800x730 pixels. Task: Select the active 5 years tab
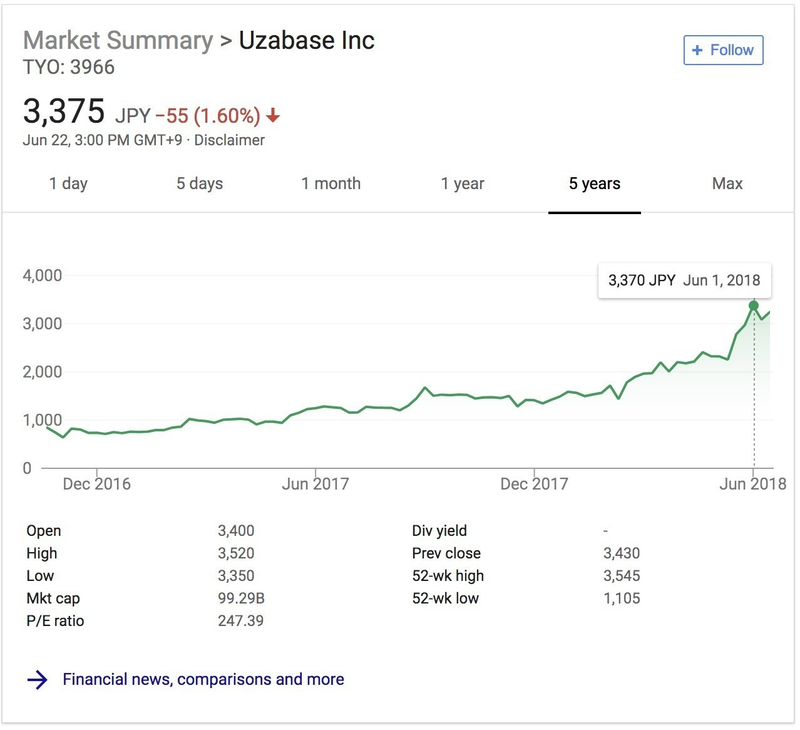(x=594, y=183)
